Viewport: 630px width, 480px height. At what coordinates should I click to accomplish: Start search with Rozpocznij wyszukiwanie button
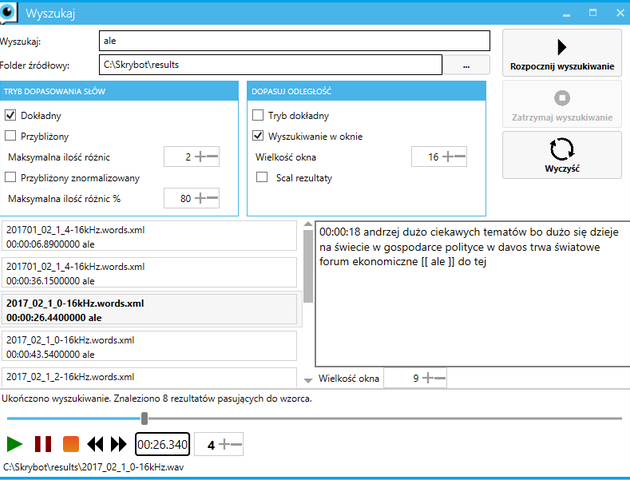click(562, 53)
